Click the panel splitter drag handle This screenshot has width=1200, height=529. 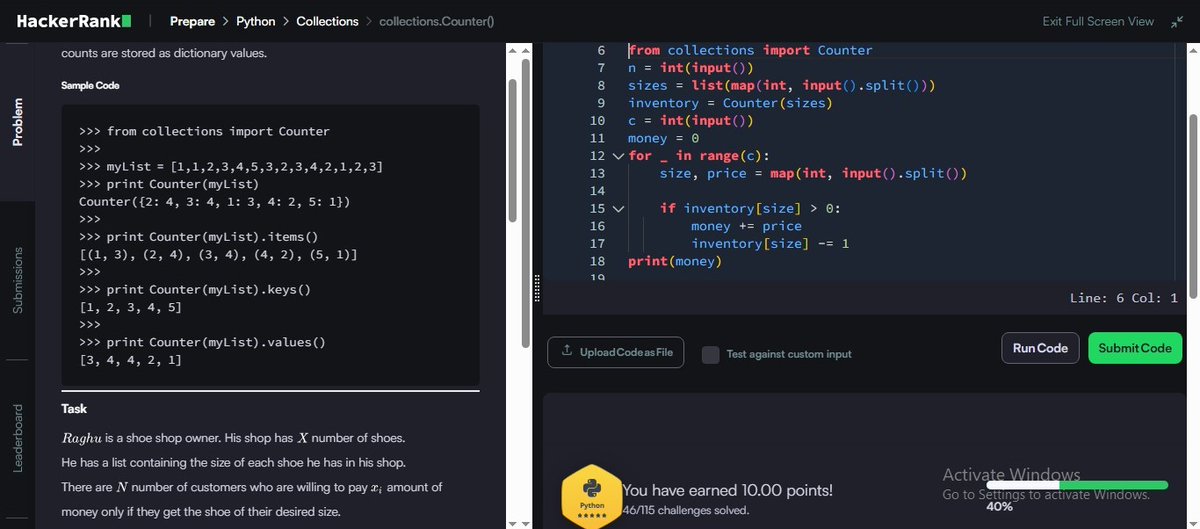click(538, 287)
